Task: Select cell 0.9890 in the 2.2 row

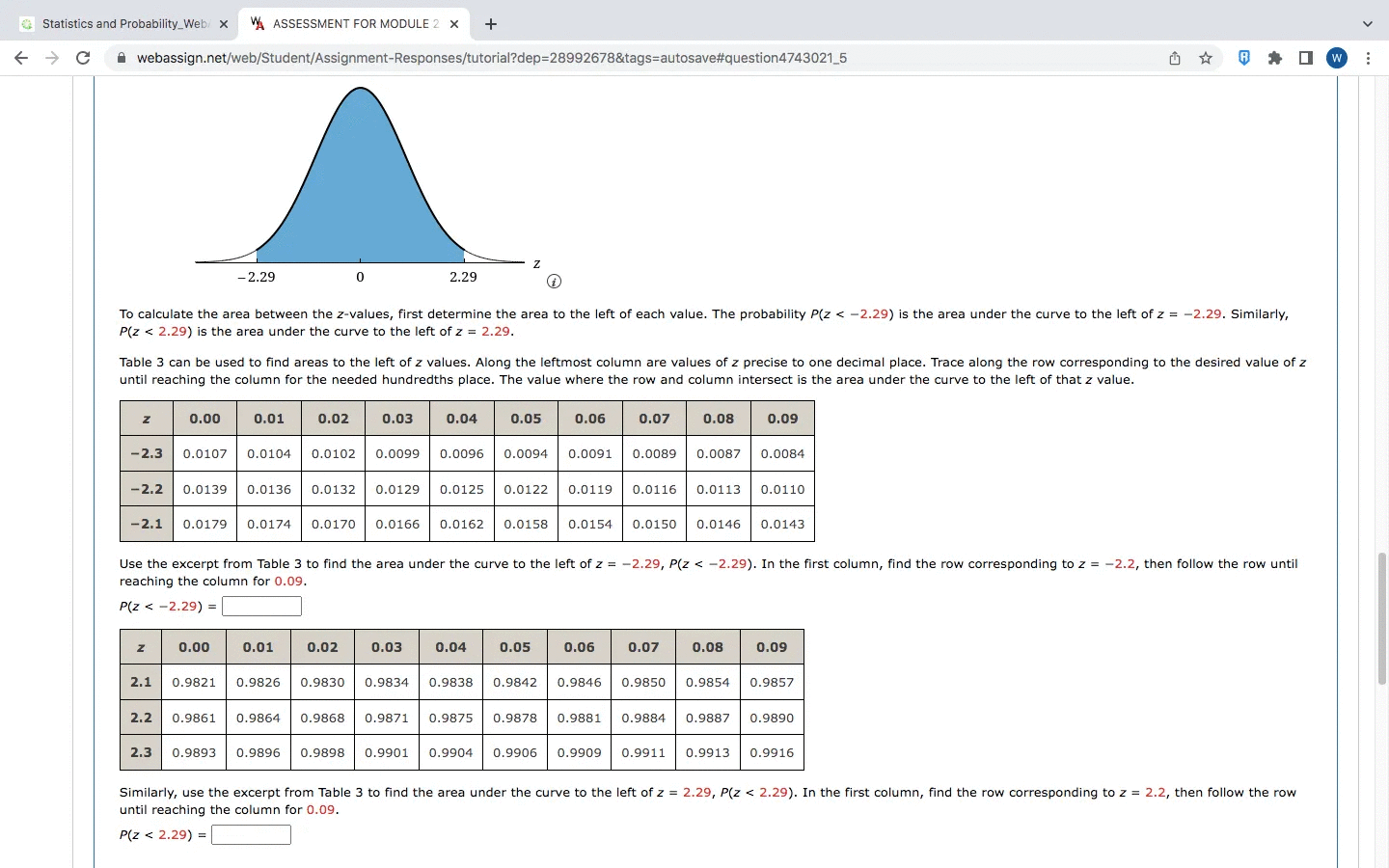Action: click(x=772, y=718)
